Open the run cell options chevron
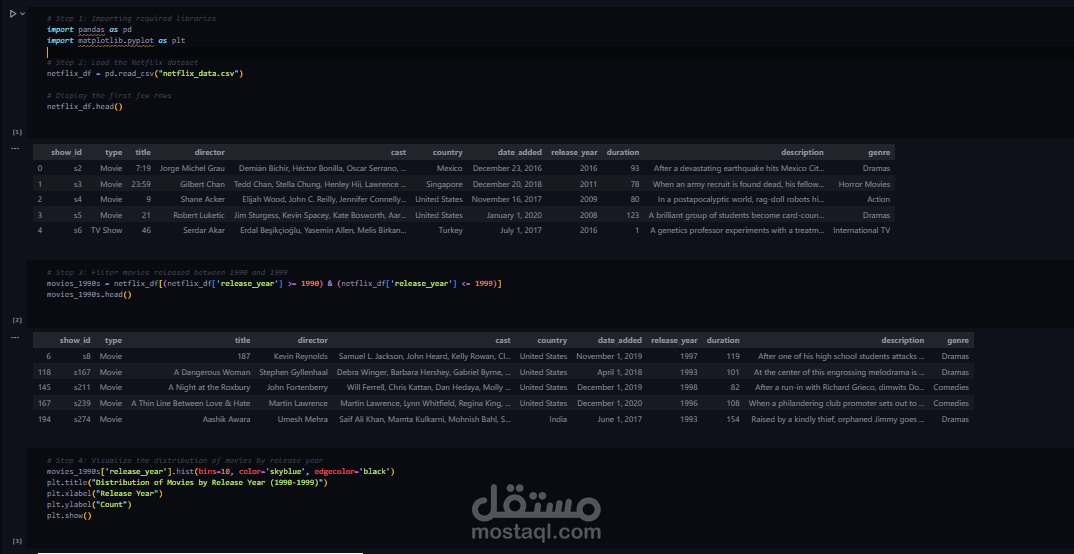The image size is (1074, 554). (x=23, y=13)
